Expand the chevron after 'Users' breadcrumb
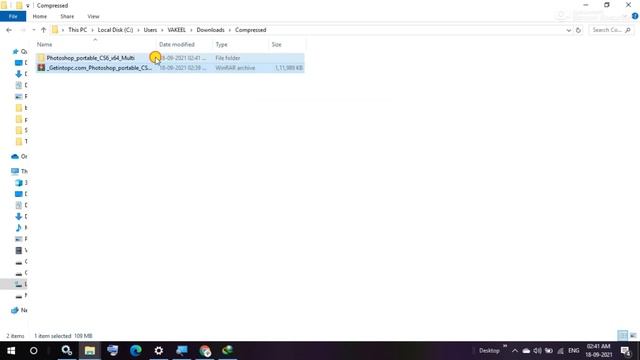Screen dimensions: 640x360 click(162, 30)
